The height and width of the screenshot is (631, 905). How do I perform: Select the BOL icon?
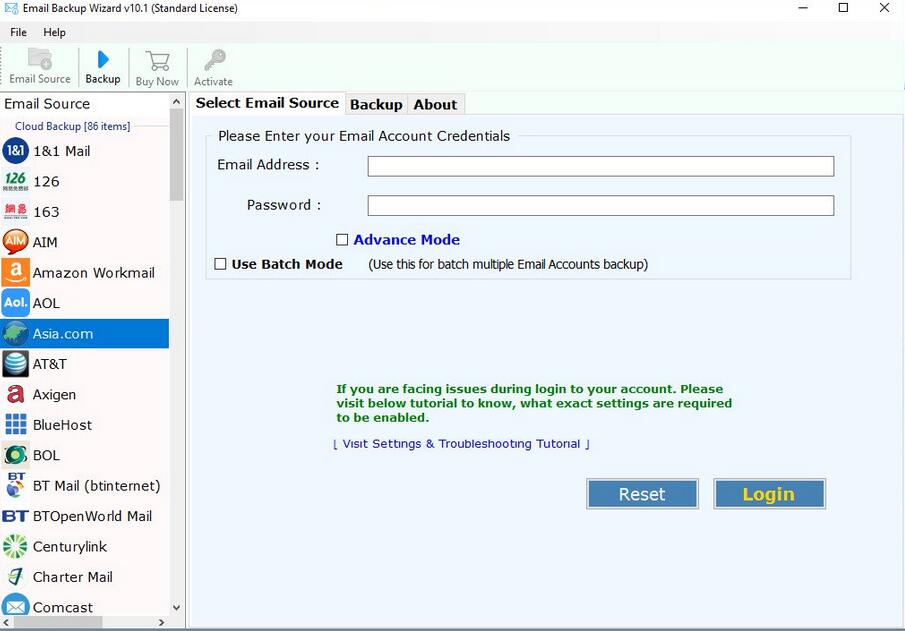(15, 455)
